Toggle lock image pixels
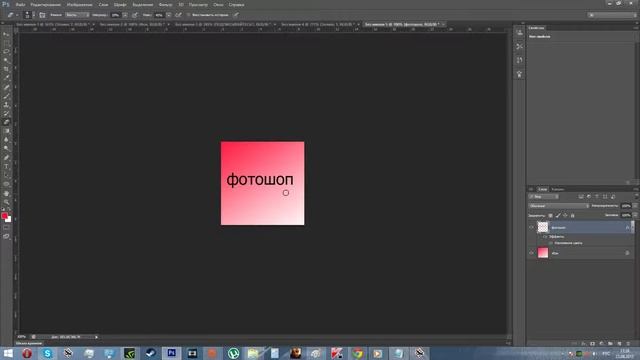 558,216
